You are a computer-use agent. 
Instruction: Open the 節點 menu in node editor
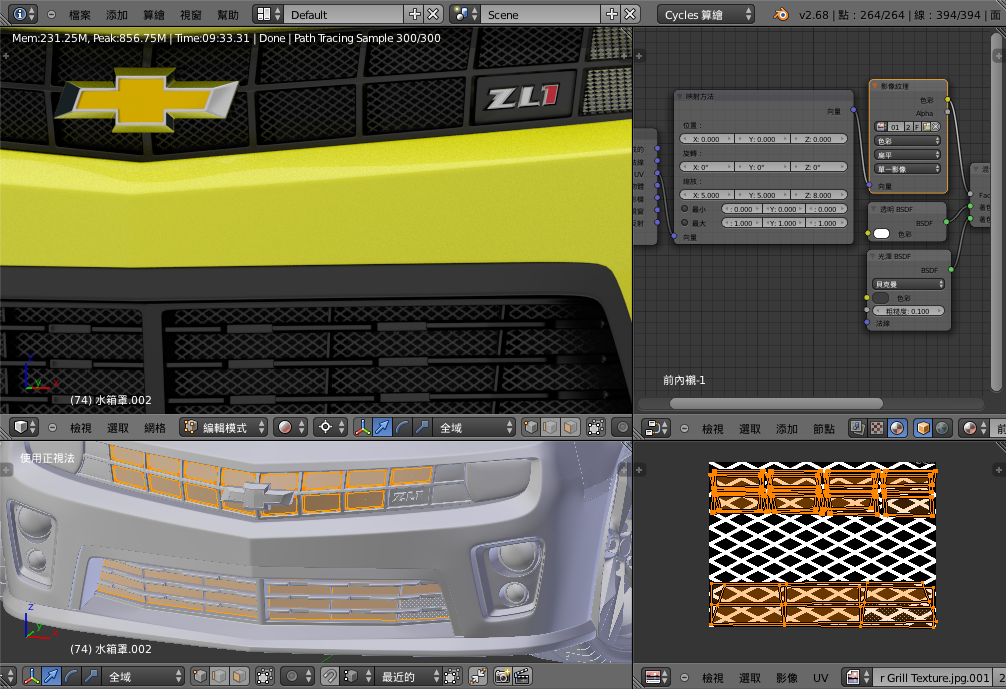click(x=824, y=429)
